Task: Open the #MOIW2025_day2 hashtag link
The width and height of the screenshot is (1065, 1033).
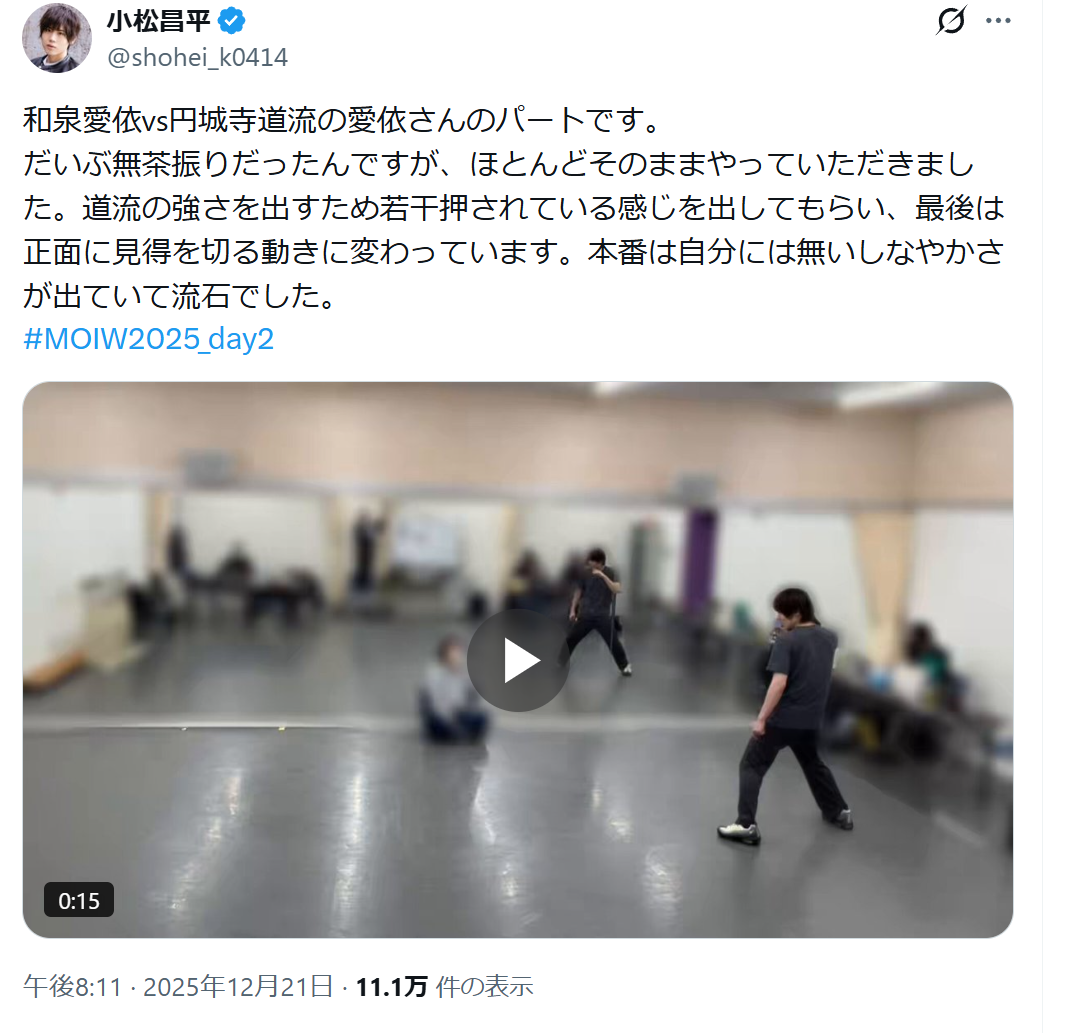Action: 149,339
